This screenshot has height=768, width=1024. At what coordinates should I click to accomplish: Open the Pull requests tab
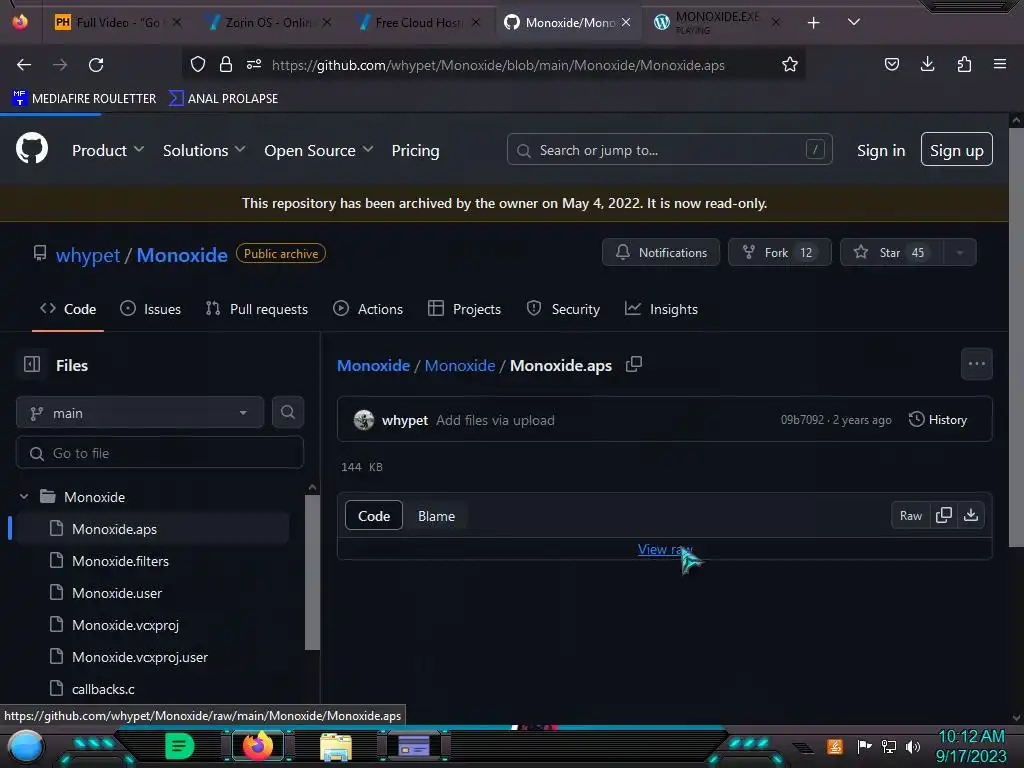click(256, 309)
